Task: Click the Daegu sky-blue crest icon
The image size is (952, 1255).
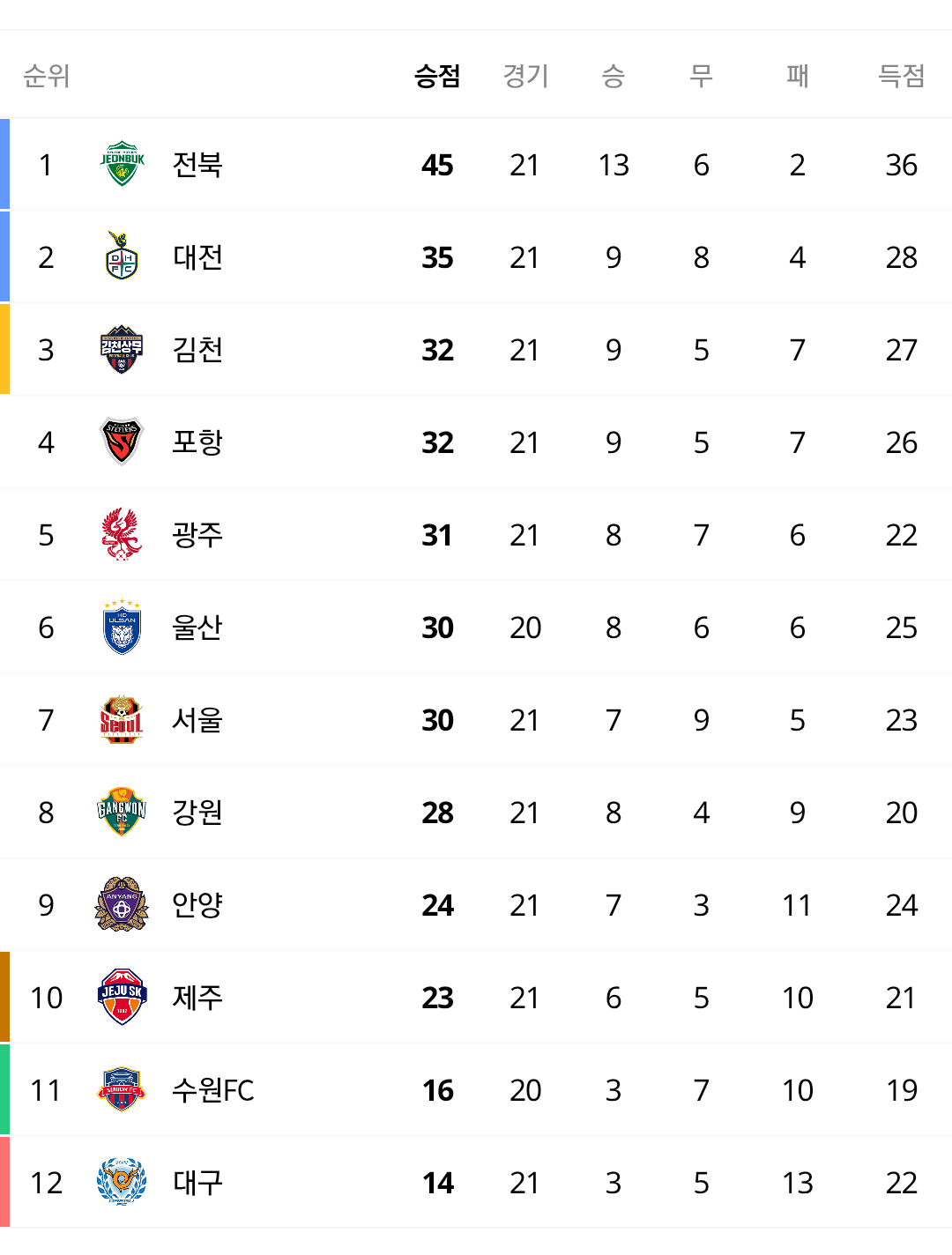Action: (x=122, y=1182)
